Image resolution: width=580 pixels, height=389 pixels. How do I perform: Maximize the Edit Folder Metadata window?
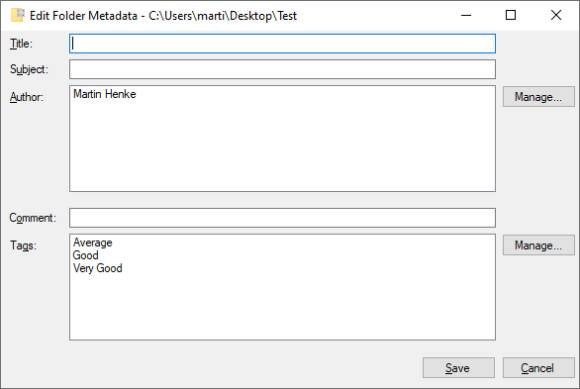(511, 15)
